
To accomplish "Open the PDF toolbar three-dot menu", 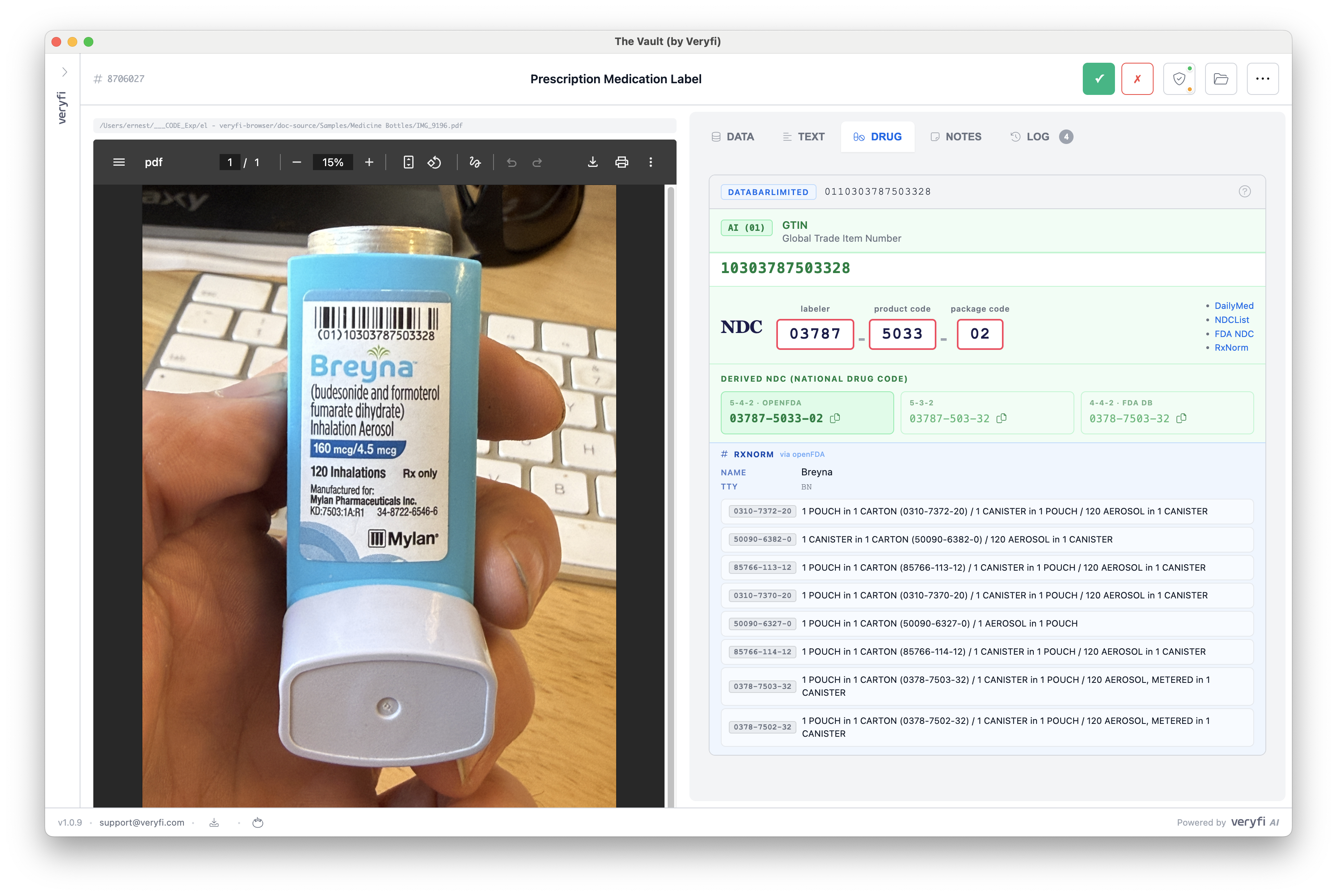I will (x=650, y=162).
